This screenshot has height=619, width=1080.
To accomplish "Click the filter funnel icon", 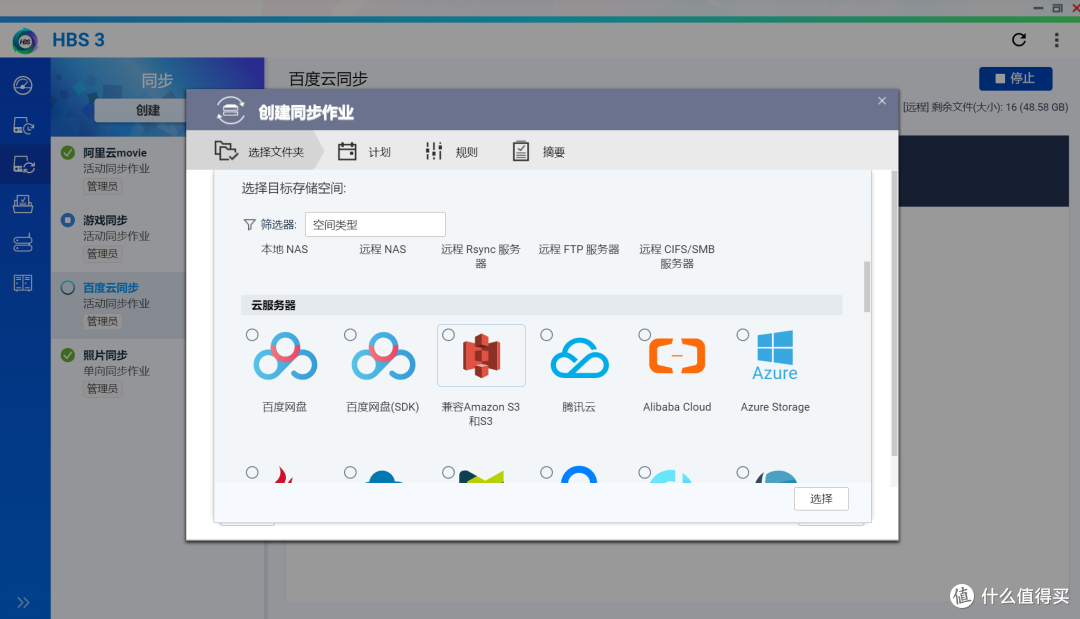I will click(x=249, y=224).
